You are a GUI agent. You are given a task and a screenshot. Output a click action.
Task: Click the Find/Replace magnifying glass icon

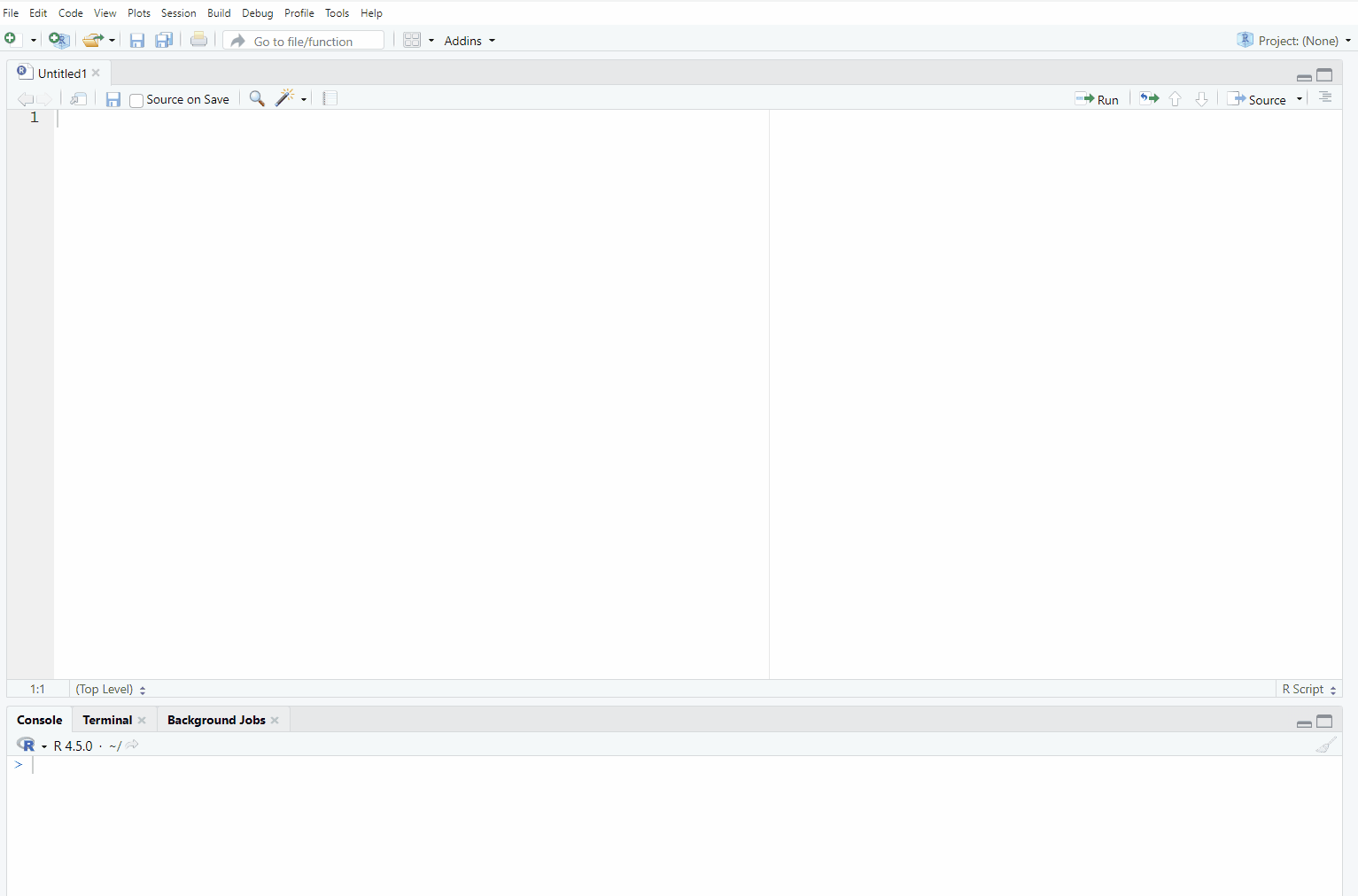point(257,98)
